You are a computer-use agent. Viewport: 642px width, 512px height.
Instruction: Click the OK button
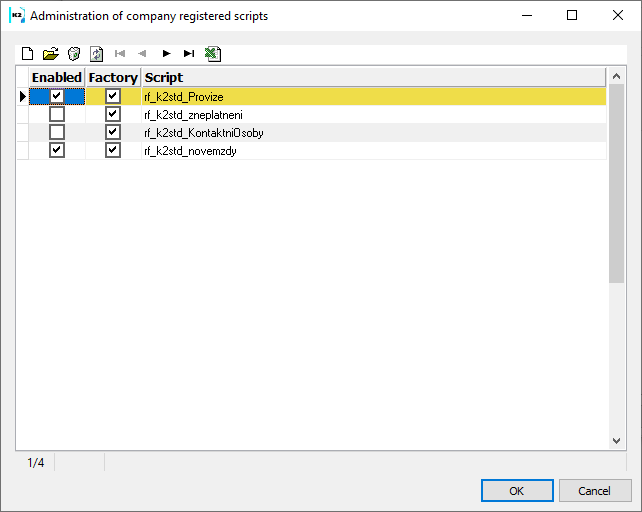[517, 490]
